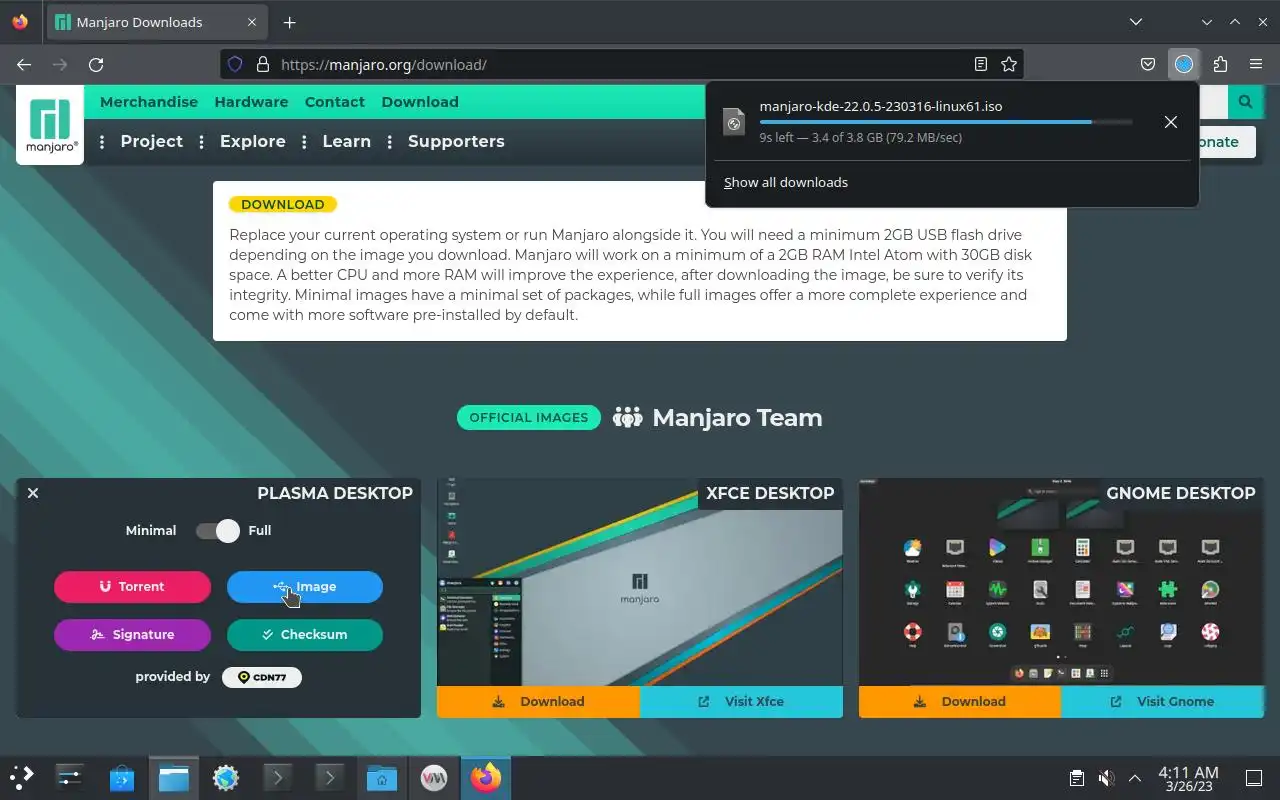Click the download file type icon

pyautogui.click(x=734, y=122)
